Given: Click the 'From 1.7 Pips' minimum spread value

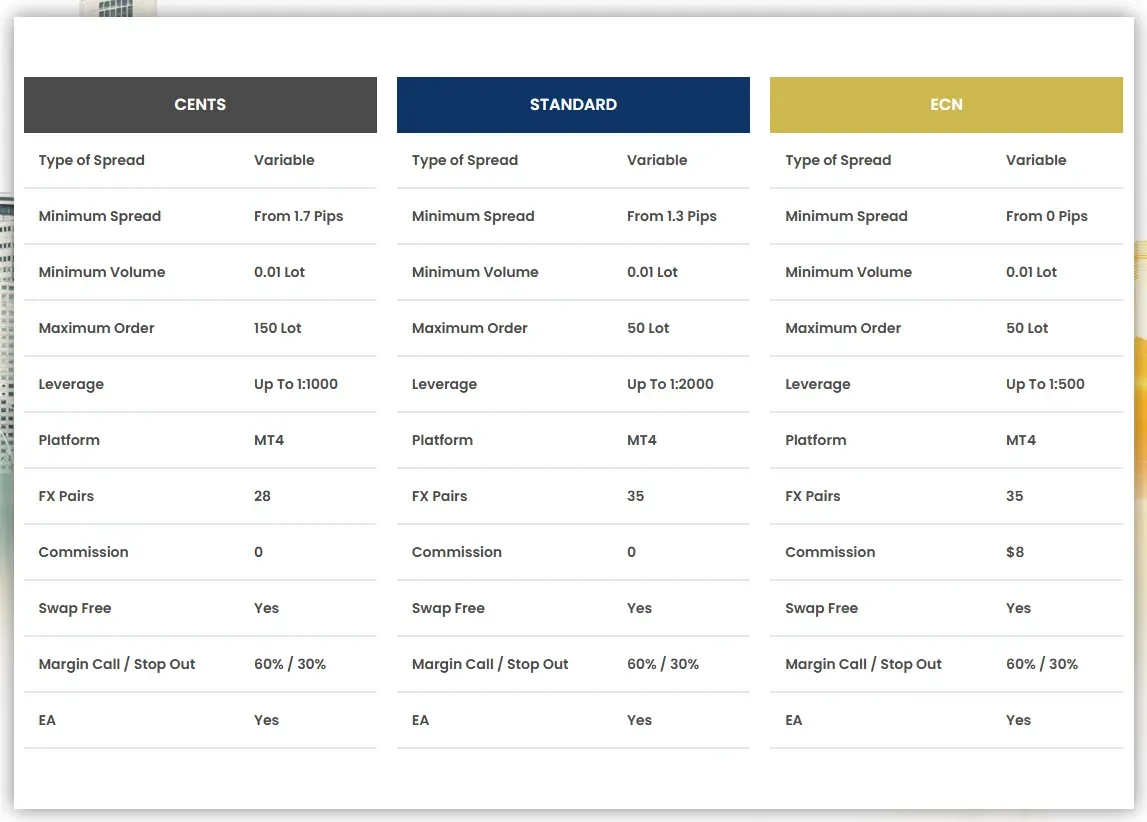Looking at the screenshot, I should pyautogui.click(x=298, y=216).
